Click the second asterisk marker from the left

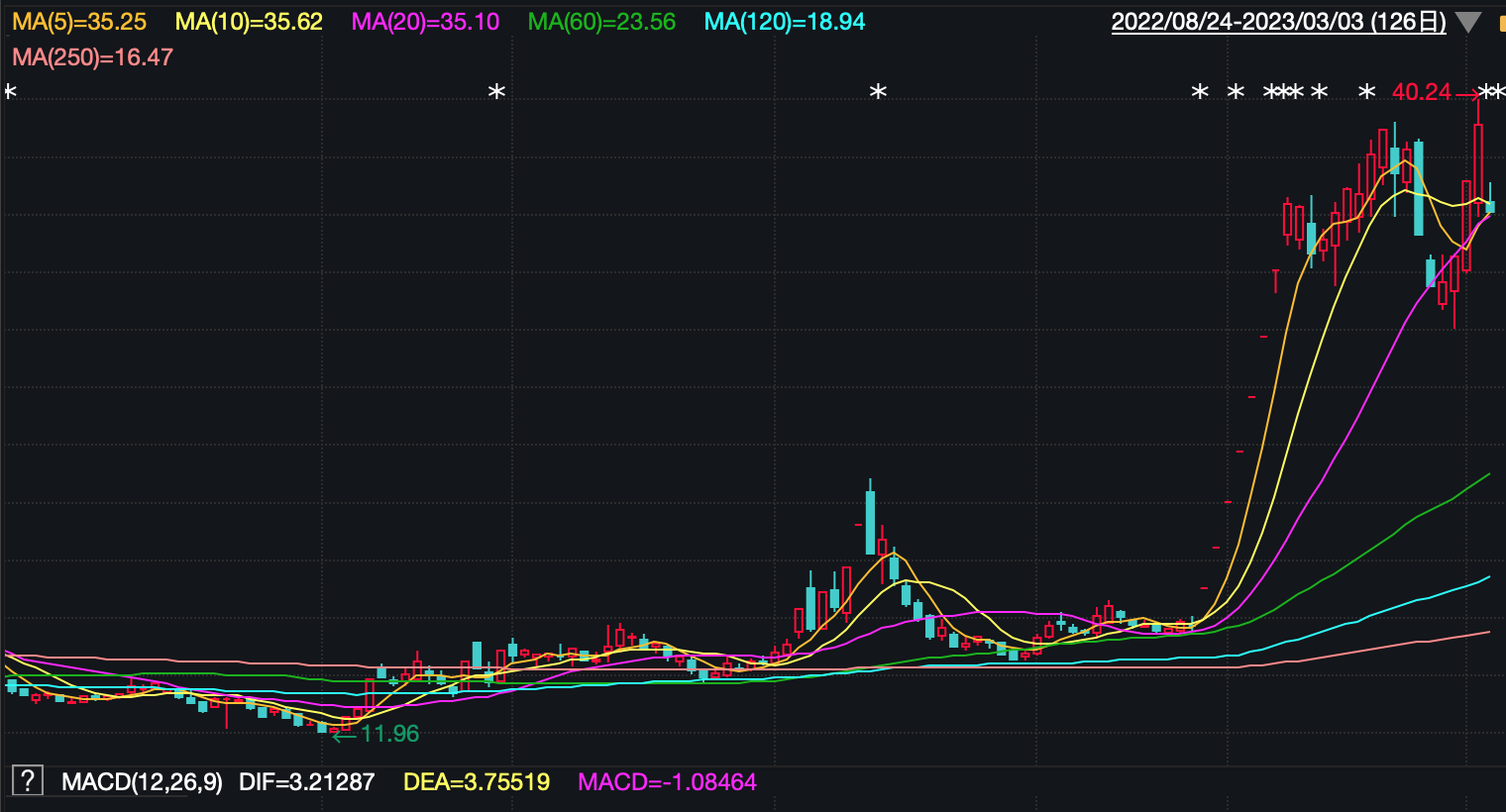coord(497,92)
